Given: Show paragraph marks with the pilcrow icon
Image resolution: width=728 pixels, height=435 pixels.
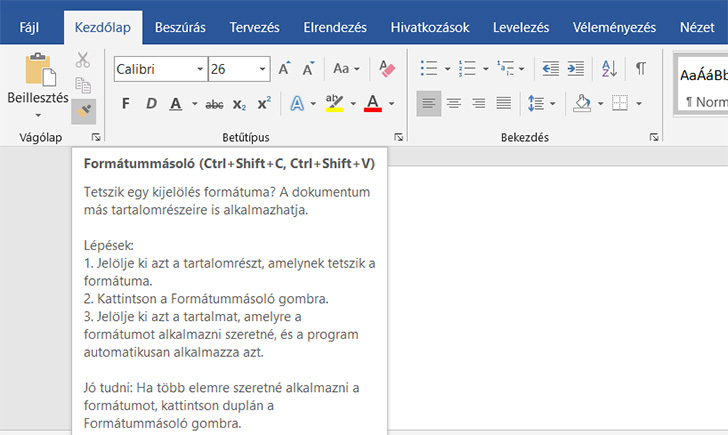Looking at the screenshot, I should point(641,69).
